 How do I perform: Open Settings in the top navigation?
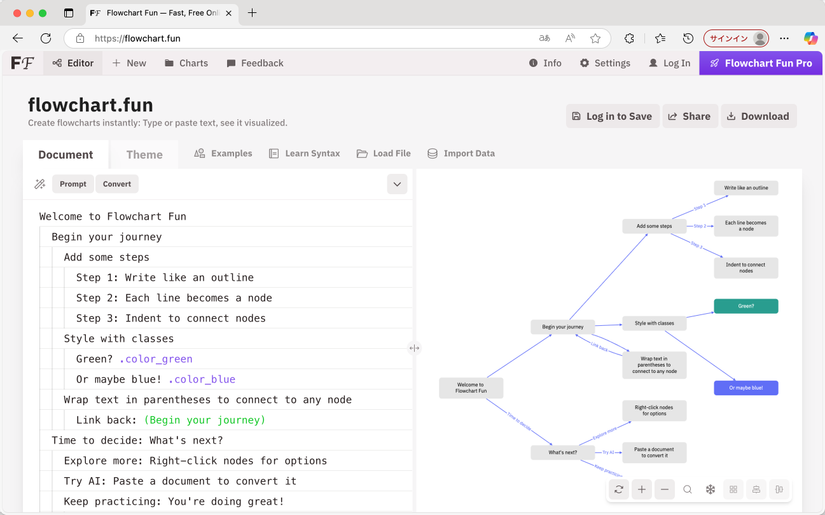pyautogui.click(x=605, y=63)
